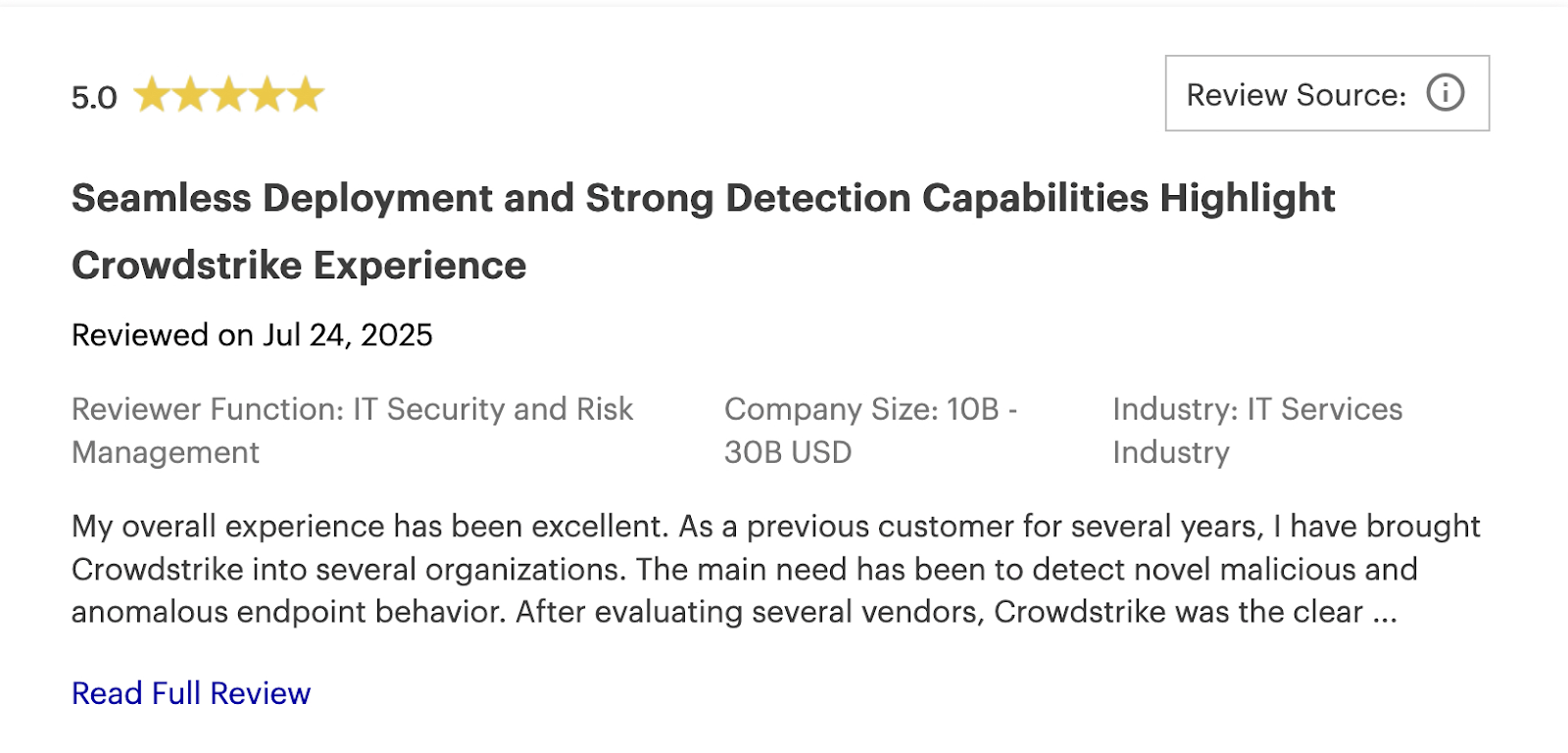Open the full review via Read Full Review
Viewport: 1568px width, 753px height.
tap(189, 693)
